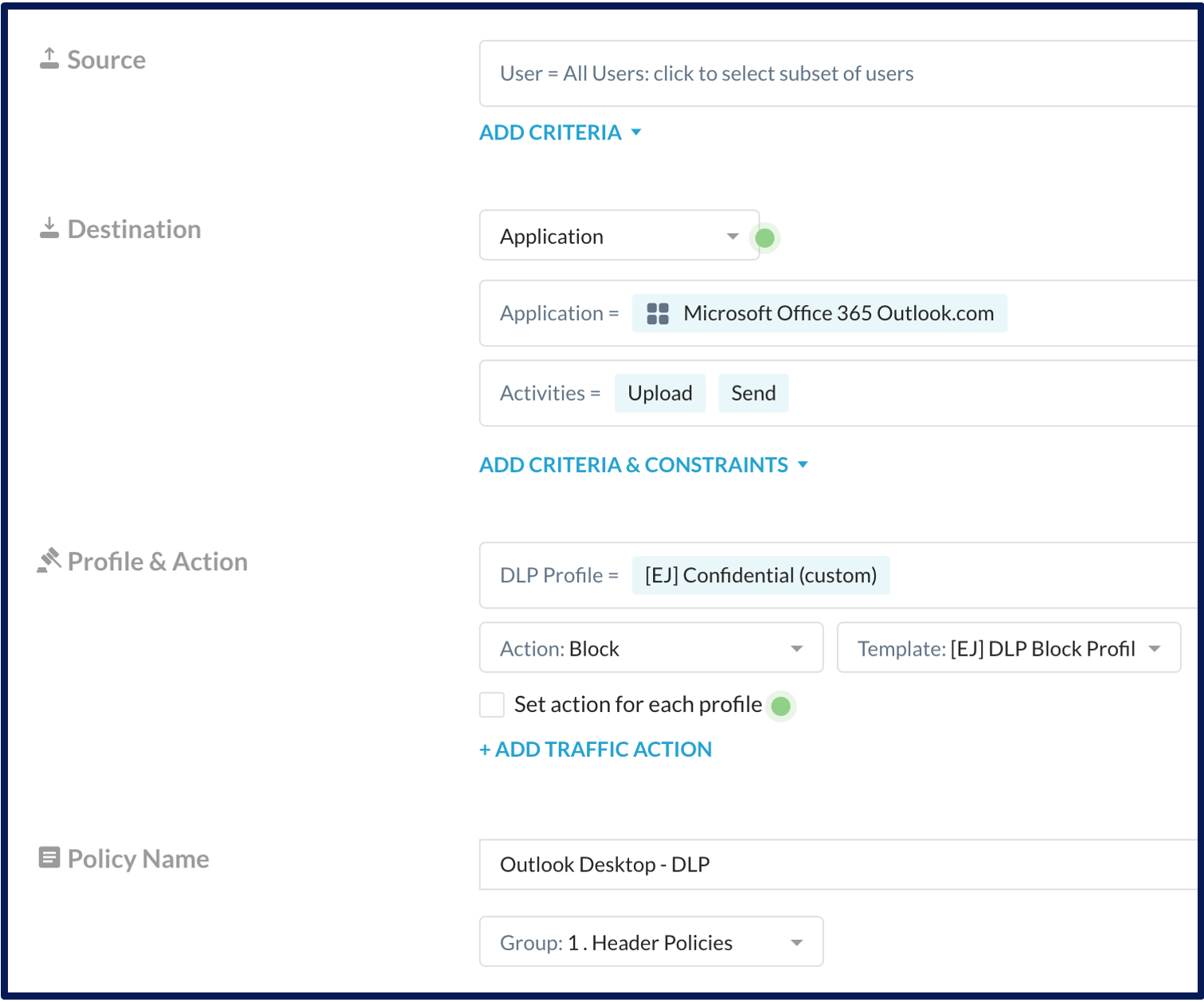Open the Application destination type dropdown
1204x1002 pixels.
point(620,236)
